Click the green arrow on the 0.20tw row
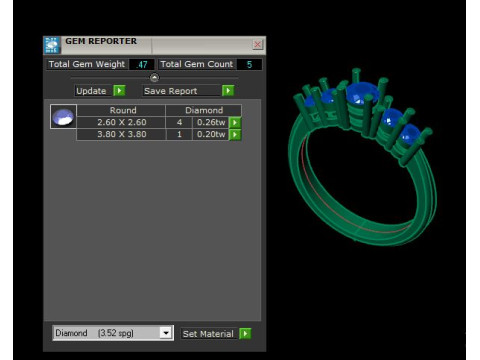480x360 pixels. [235, 134]
